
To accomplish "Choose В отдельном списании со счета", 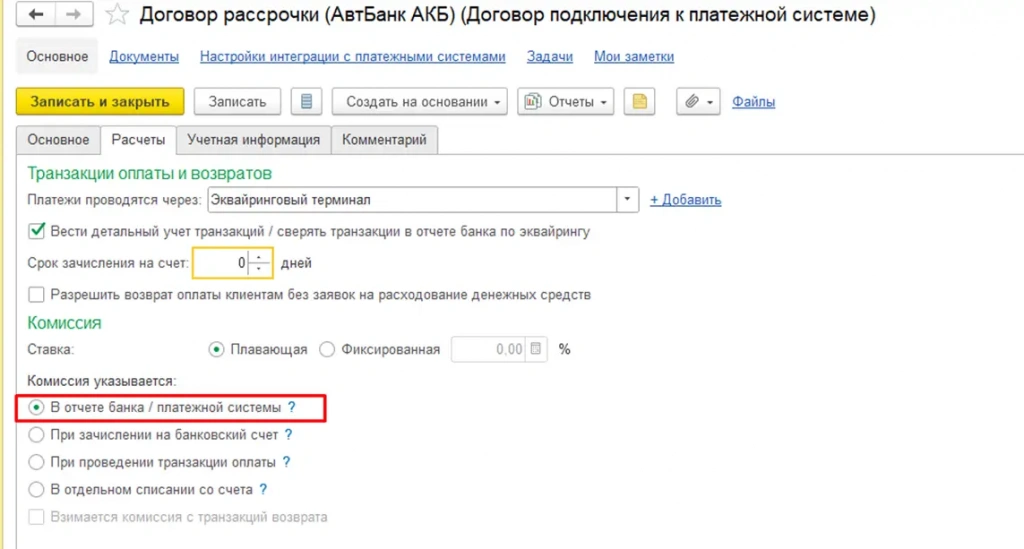I will [x=36, y=490].
